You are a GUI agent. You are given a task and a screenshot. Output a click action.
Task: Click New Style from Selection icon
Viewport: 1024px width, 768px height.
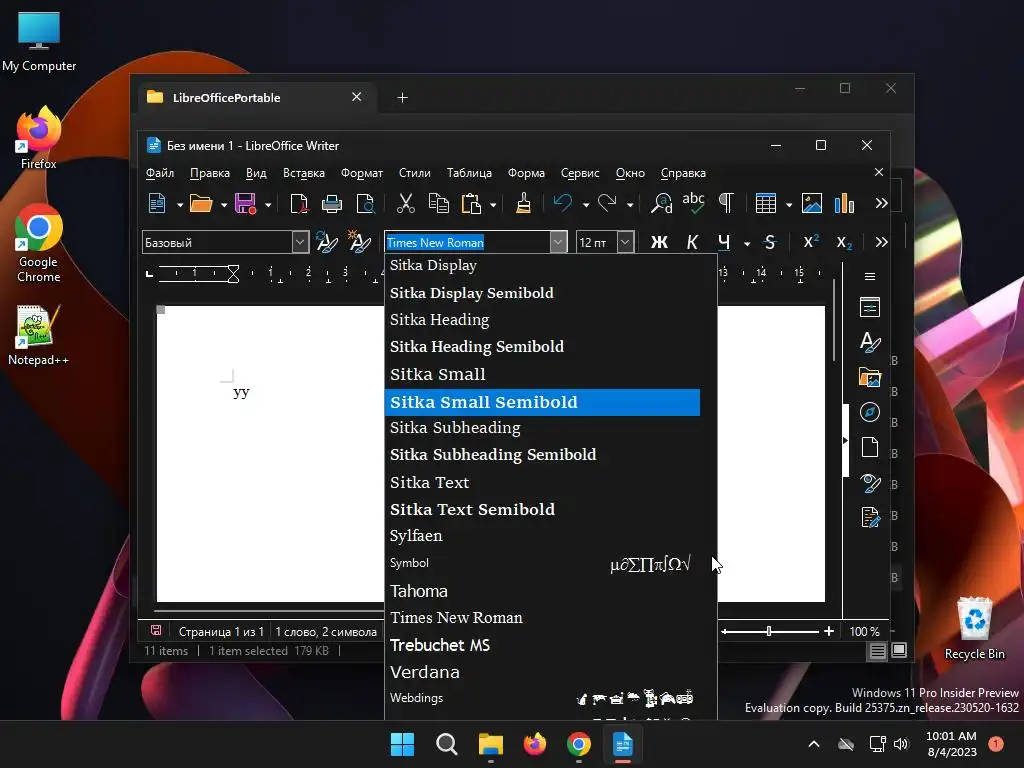(x=359, y=242)
